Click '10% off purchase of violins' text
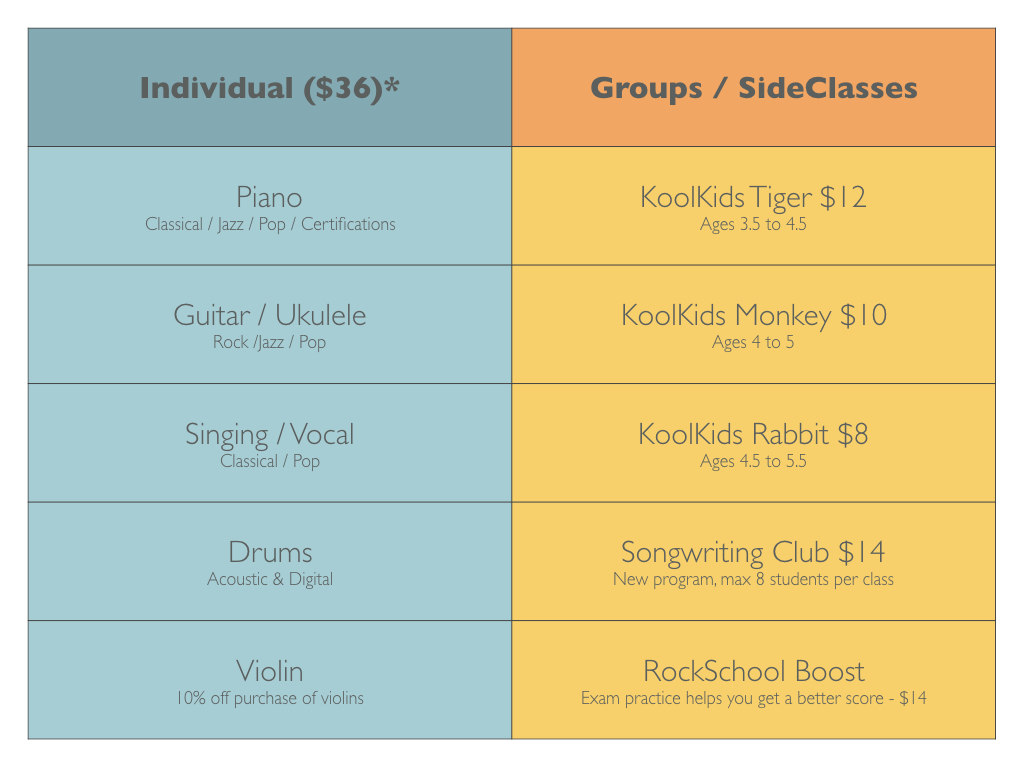 (x=270, y=698)
